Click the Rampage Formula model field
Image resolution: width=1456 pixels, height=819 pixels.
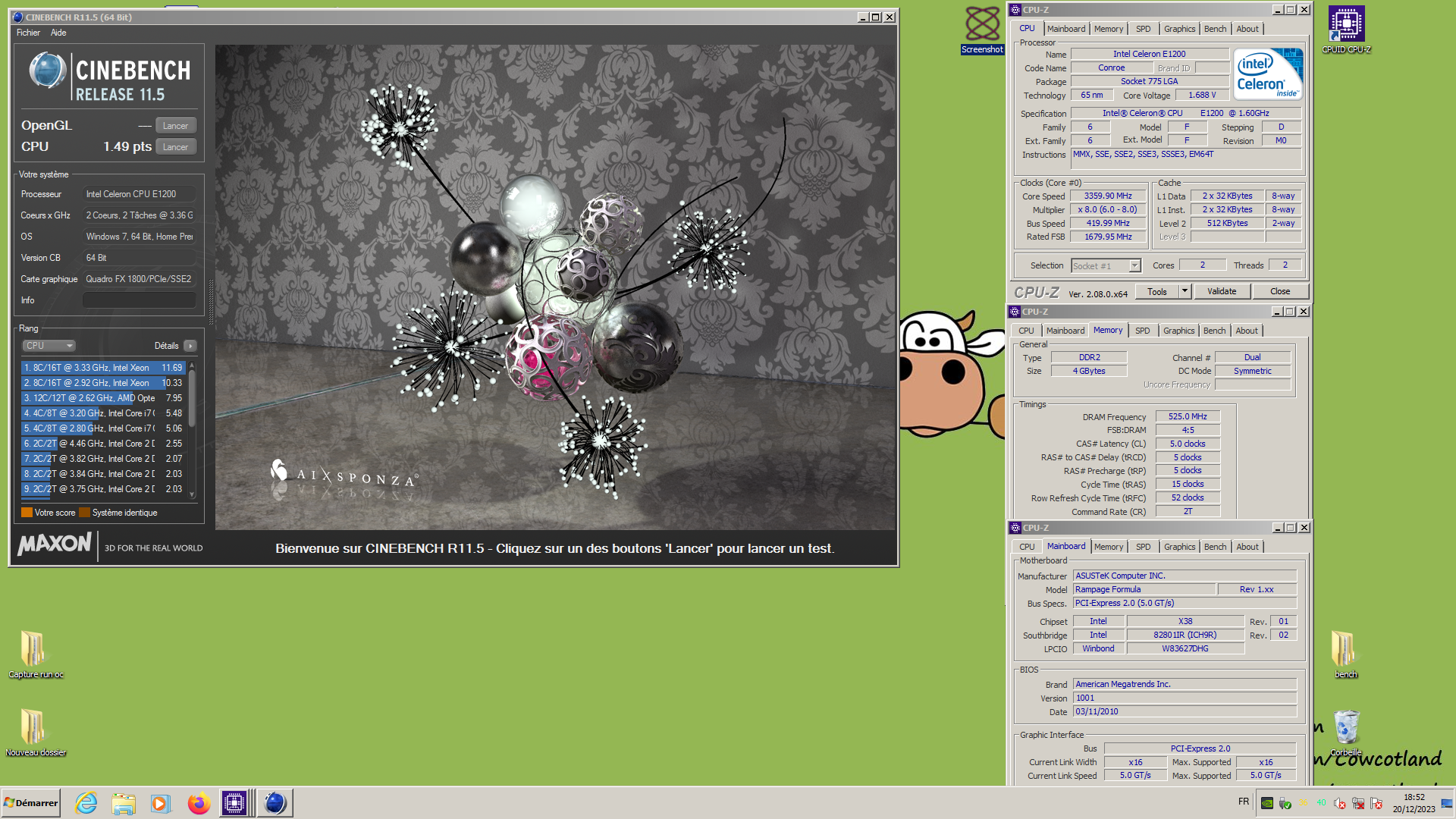tap(1144, 589)
